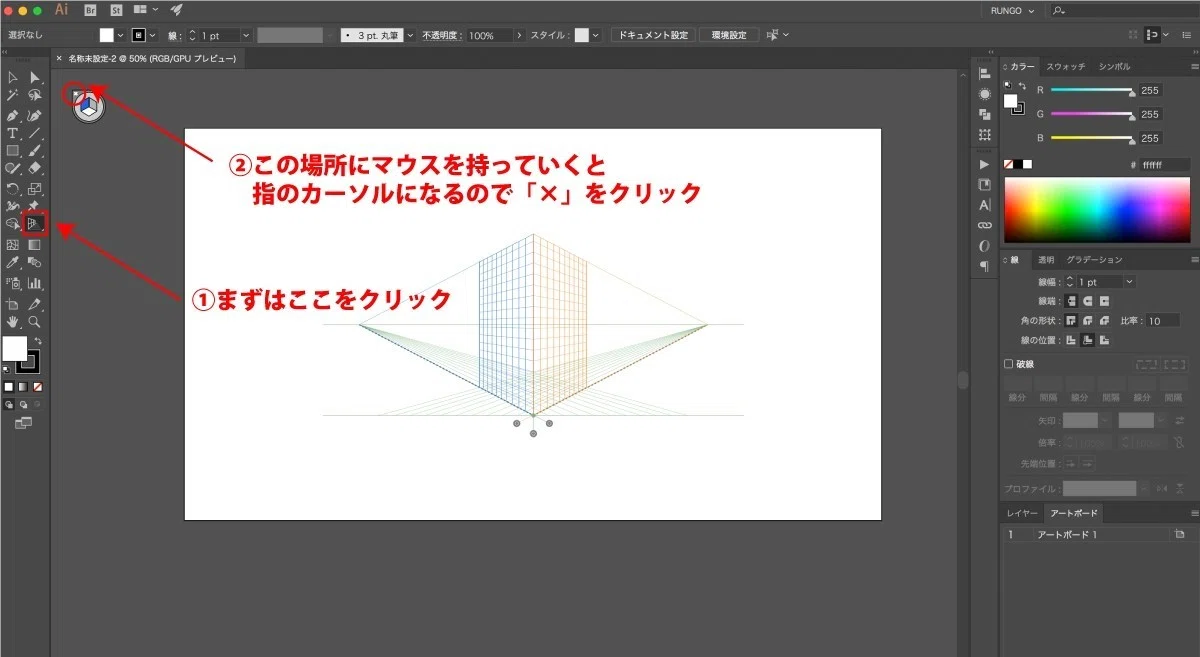Select the Eyedropper tool
The width and height of the screenshot is (1200, 657).
pyautogui.click(x=13, y=262)
